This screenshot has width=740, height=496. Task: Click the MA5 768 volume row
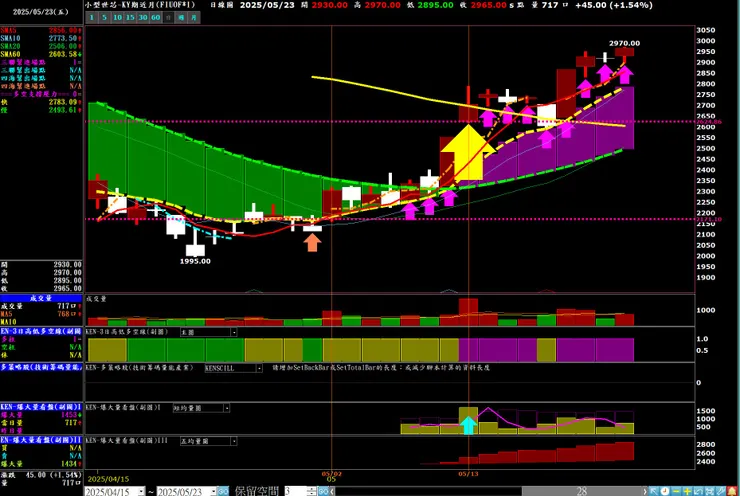[x=42, y=314]
